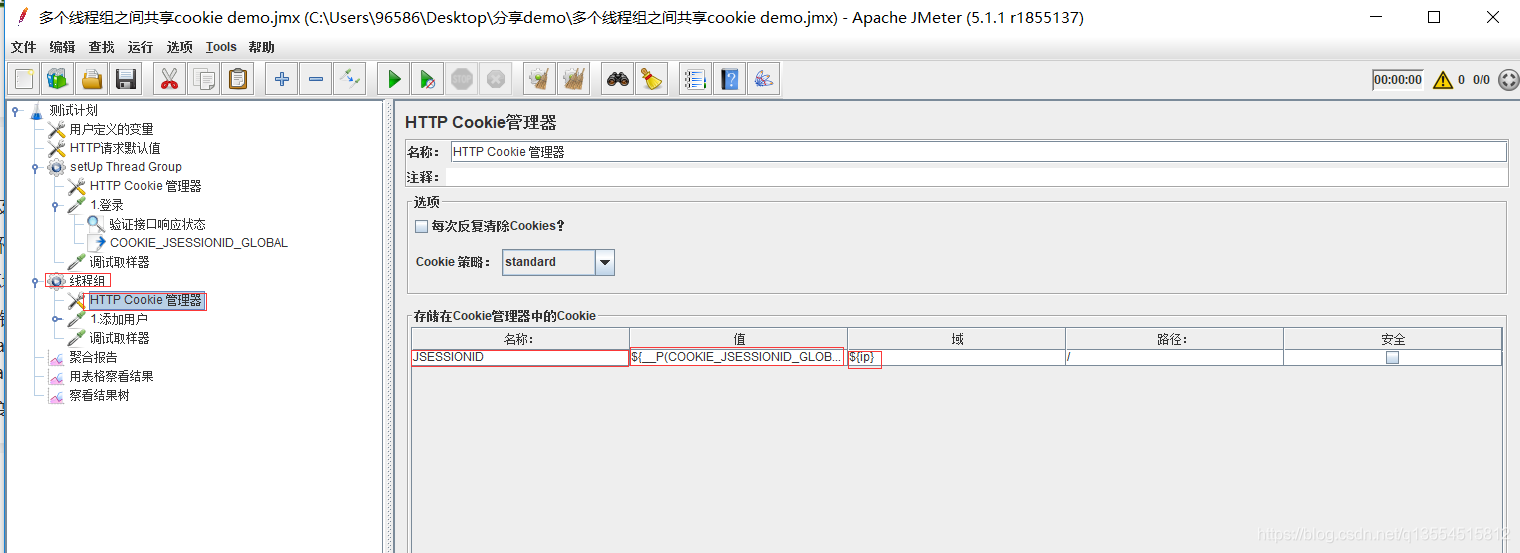Select the 线程组 tree item
The image size is (1520, 553).
click(87, 281)
